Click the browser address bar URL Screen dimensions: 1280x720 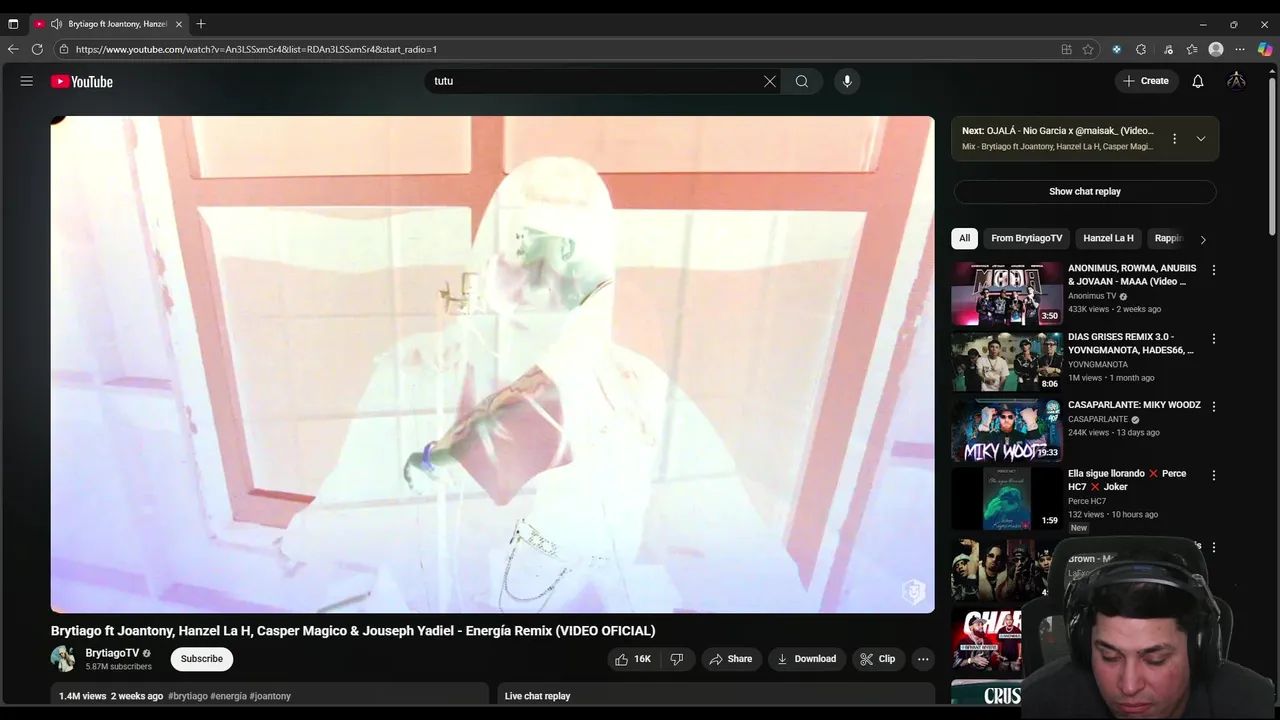click(256, 49)
